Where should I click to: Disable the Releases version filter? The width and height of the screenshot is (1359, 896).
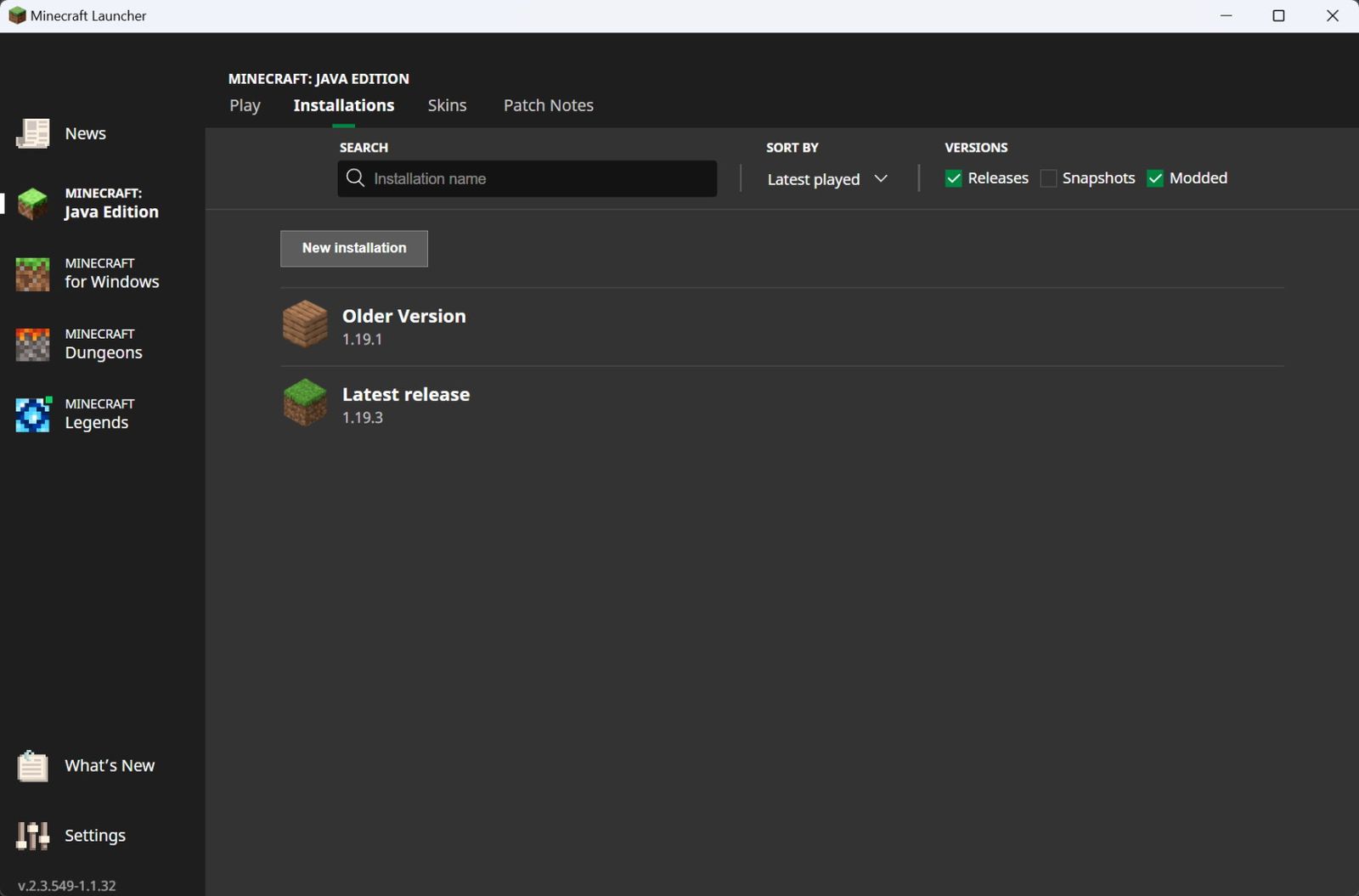pos(954,178)
